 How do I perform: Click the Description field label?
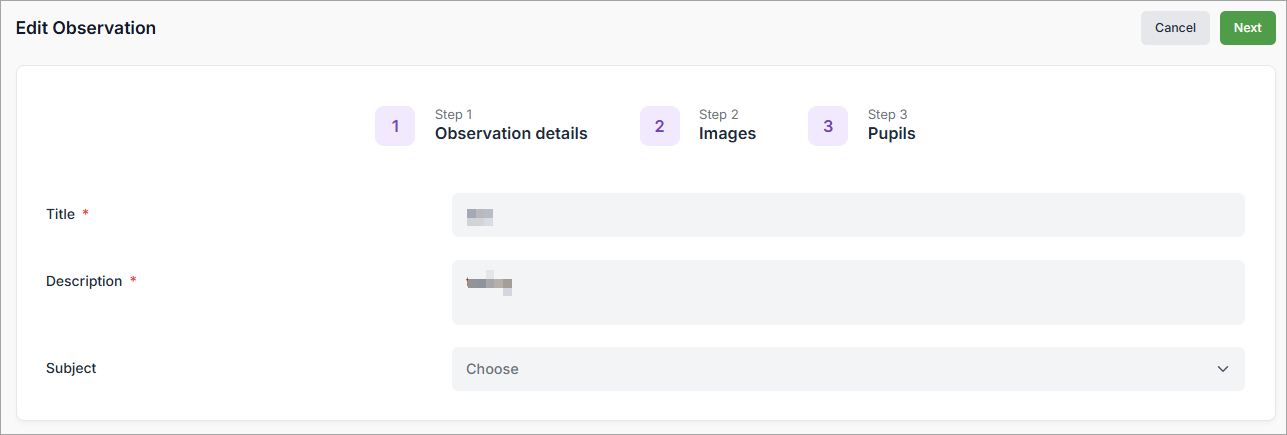click(x=84, y=281)
